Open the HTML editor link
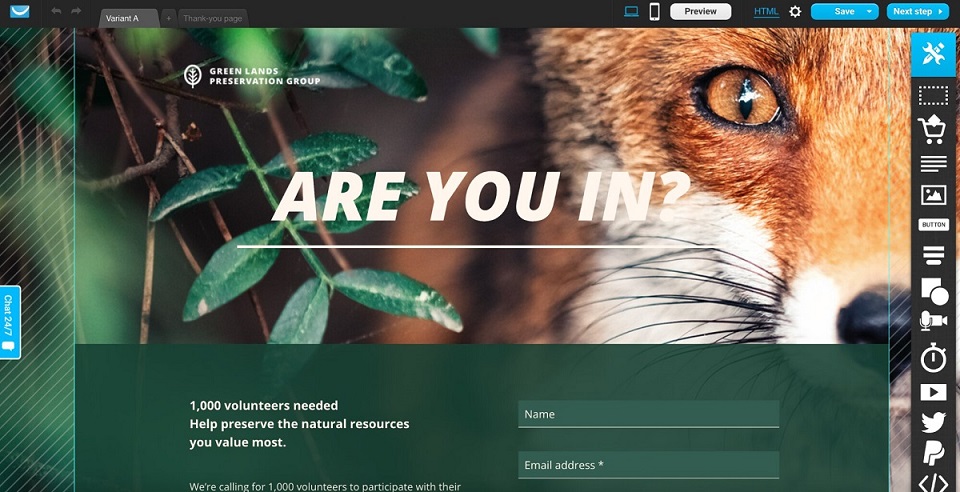 766,12
